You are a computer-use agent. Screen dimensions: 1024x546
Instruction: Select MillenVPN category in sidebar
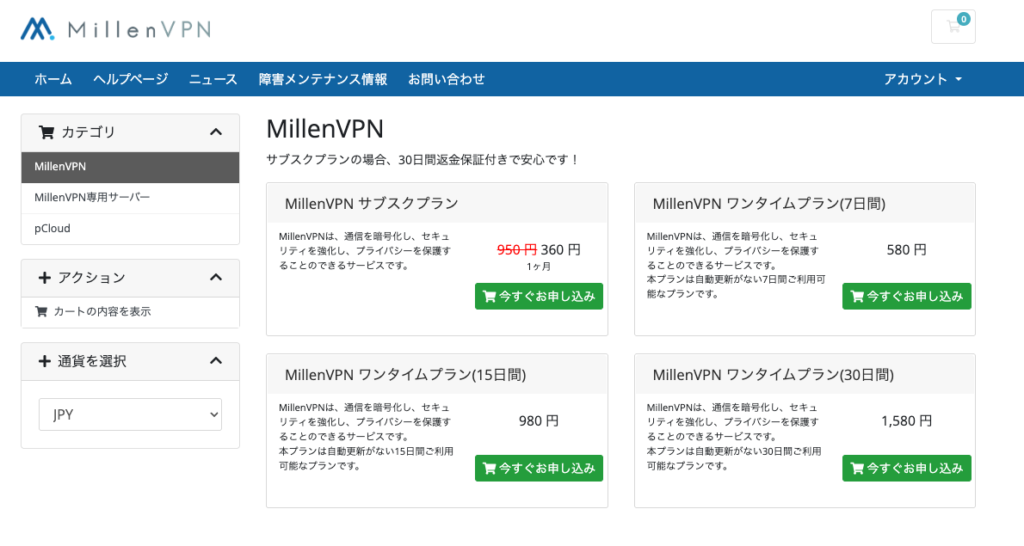point(130,167)
